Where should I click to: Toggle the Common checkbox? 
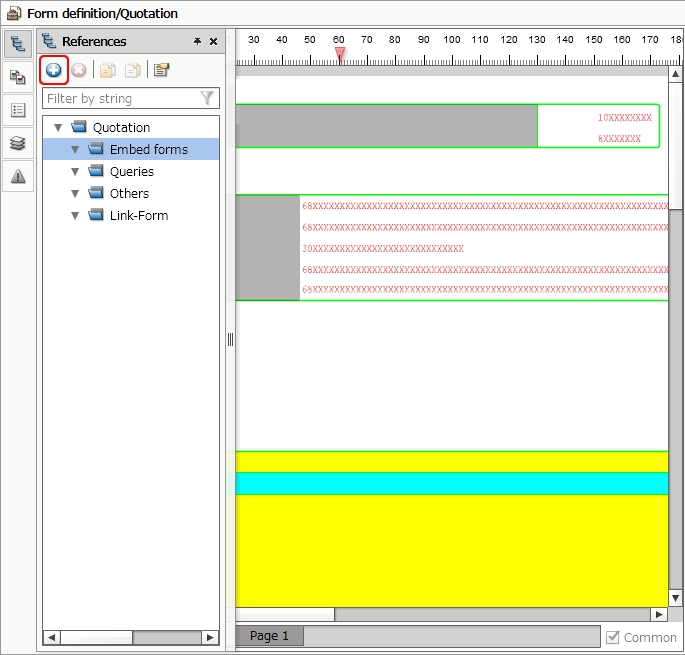tap(612, 637)
